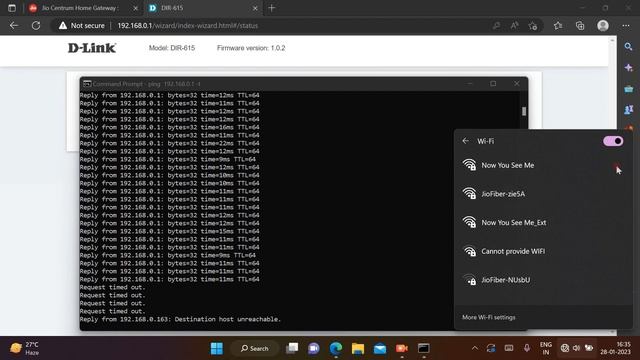The height and width of the screenshot is (360, 640).
Task: Activate Read aloud icon in address bar
Action: pyautogui.click(x=514, y=26)
